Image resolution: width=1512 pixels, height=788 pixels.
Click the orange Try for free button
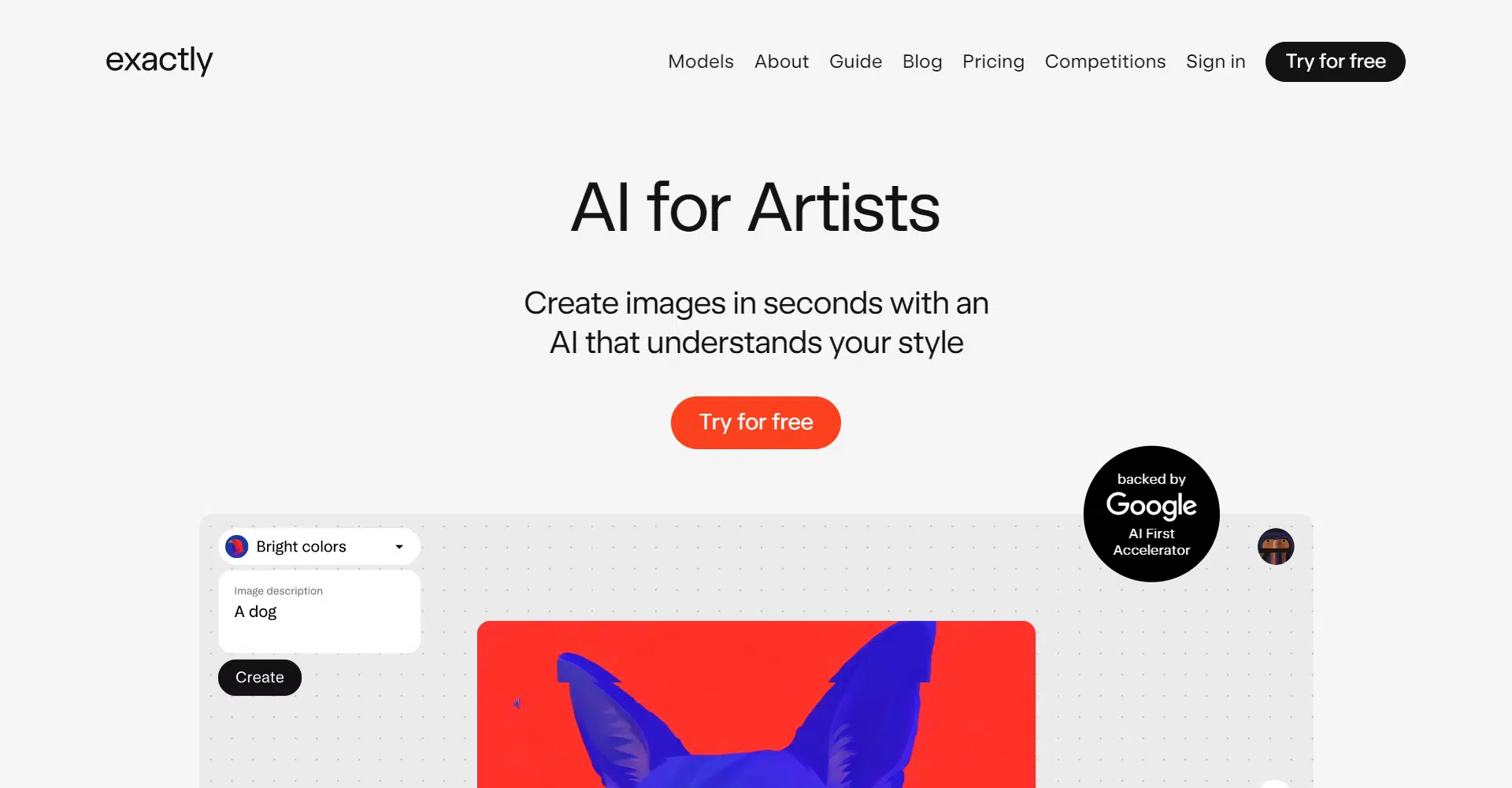(x=756, y=422)
